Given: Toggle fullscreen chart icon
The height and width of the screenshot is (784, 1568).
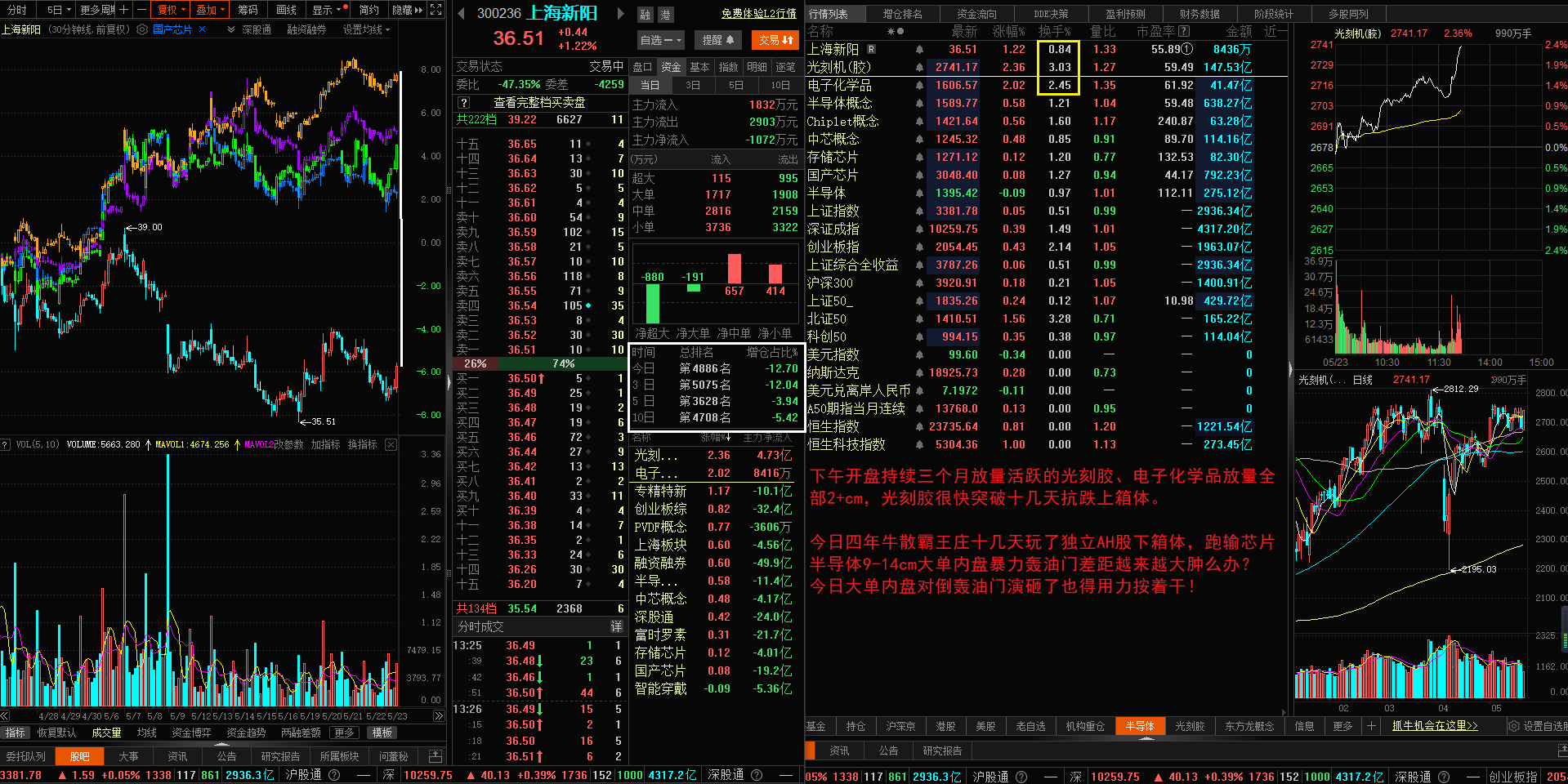Looking at the screenshot, I should (436, 10).
